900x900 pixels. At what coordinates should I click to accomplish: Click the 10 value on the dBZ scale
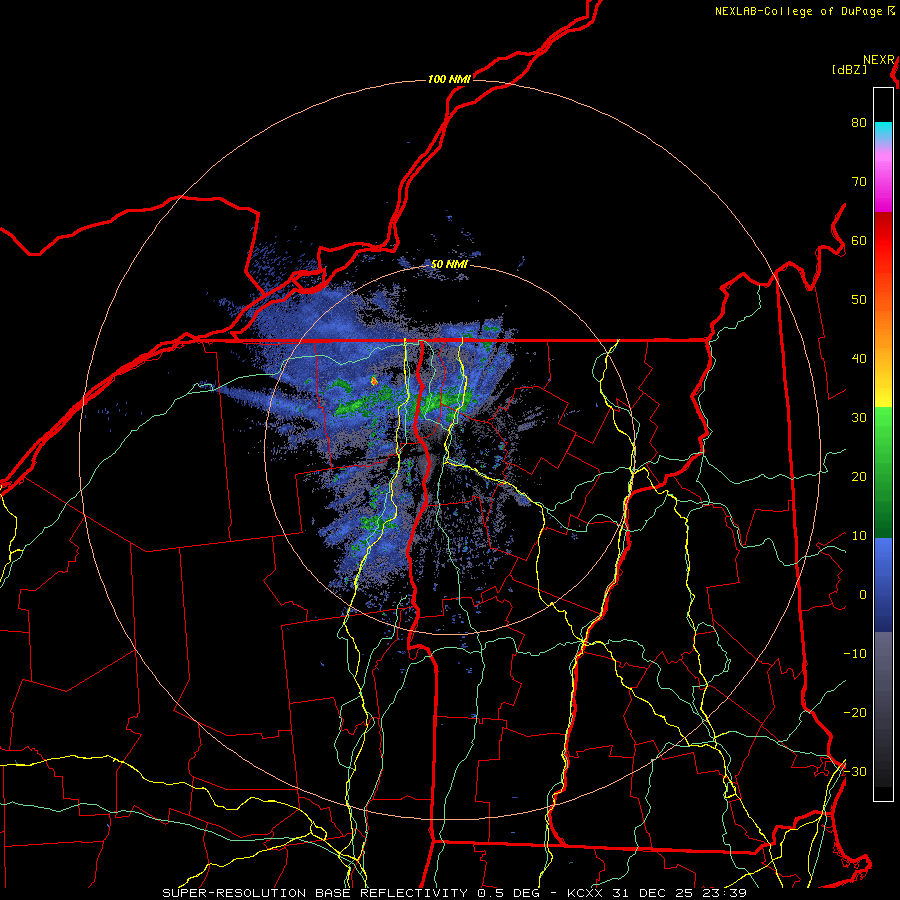click(859, 536)
